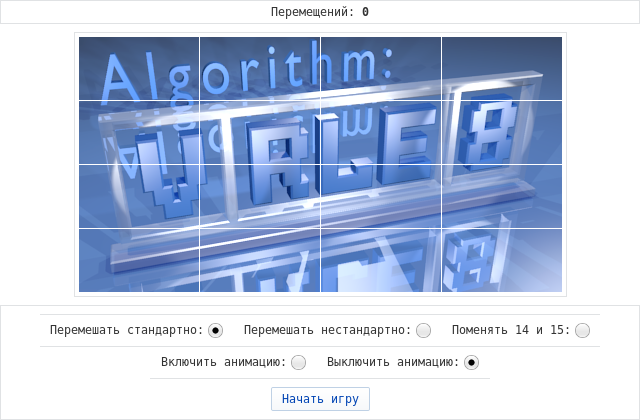The image size is (640, 420).
Task: Click the tile with the glass base's left end
Action: 139,260
